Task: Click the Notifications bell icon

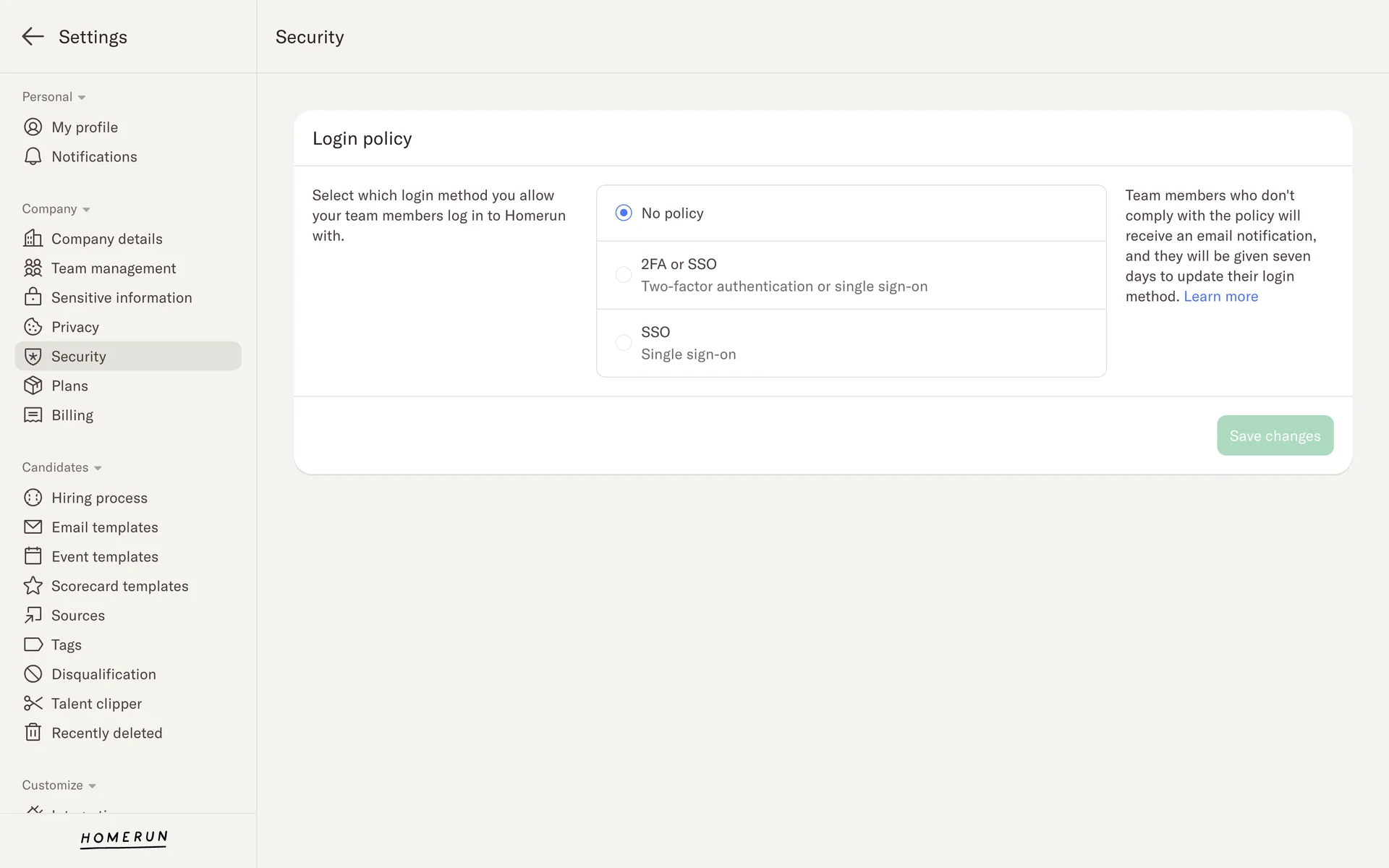Action: pyautogui.click(x=33, y=157)
